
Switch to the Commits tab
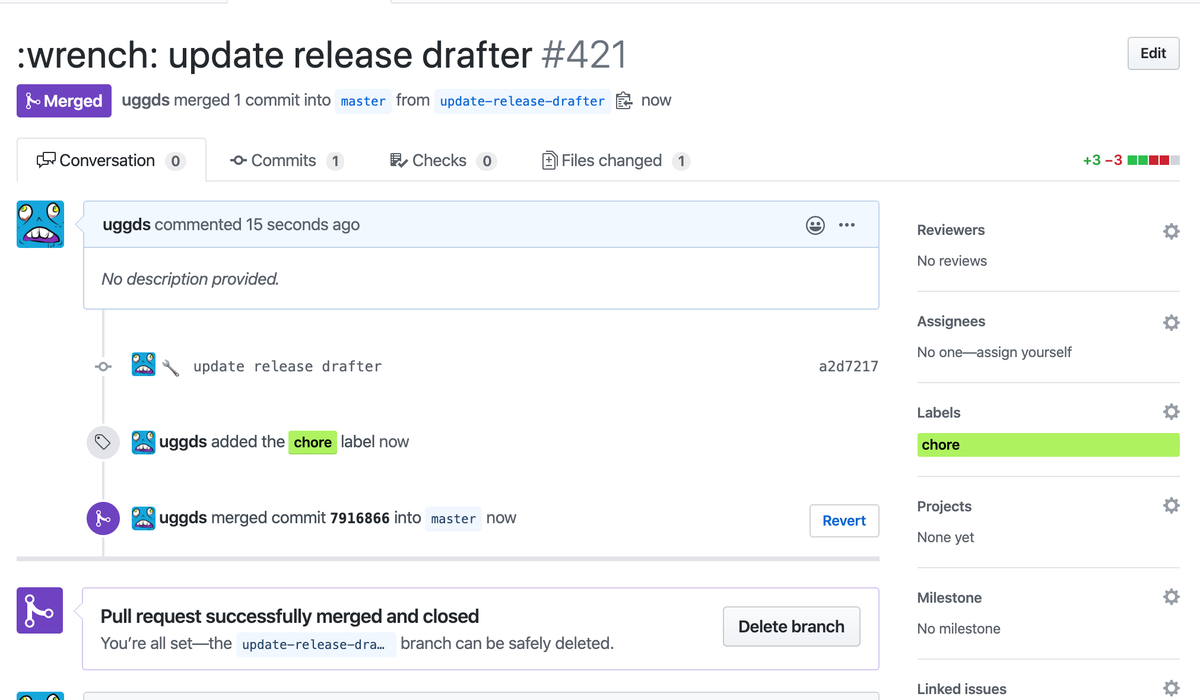coord(286,160)
